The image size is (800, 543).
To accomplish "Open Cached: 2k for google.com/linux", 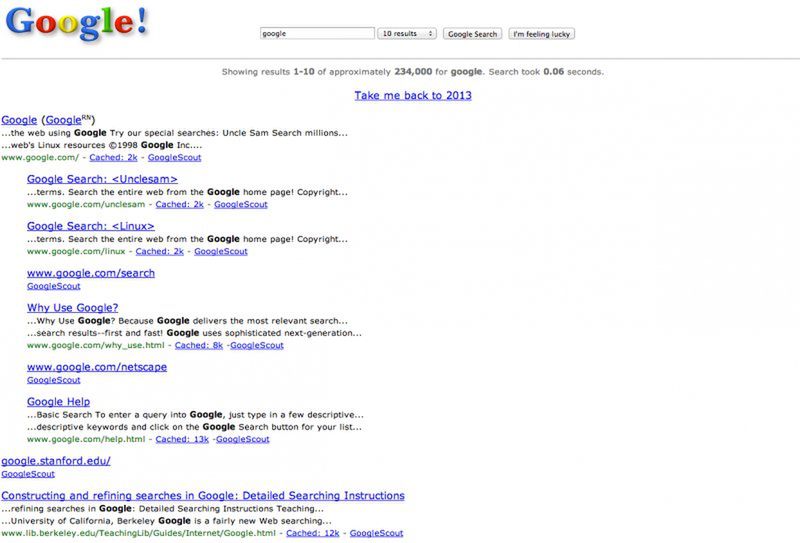I will (x=160, y=251).
